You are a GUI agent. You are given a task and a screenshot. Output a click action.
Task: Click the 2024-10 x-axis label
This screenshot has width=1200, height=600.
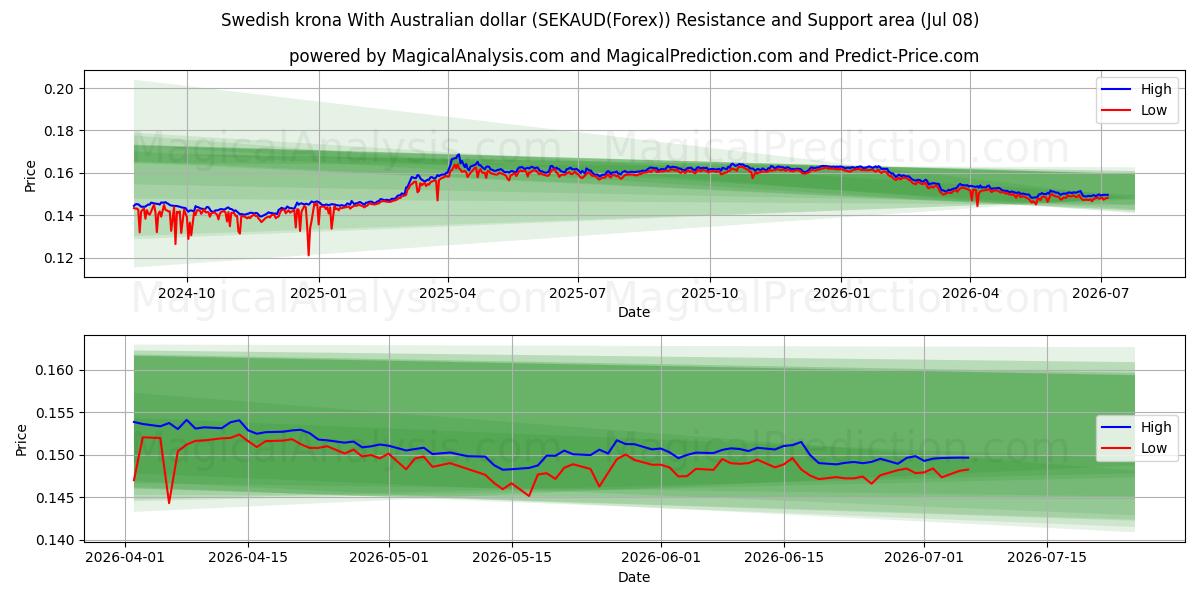[x=186, y=293]
